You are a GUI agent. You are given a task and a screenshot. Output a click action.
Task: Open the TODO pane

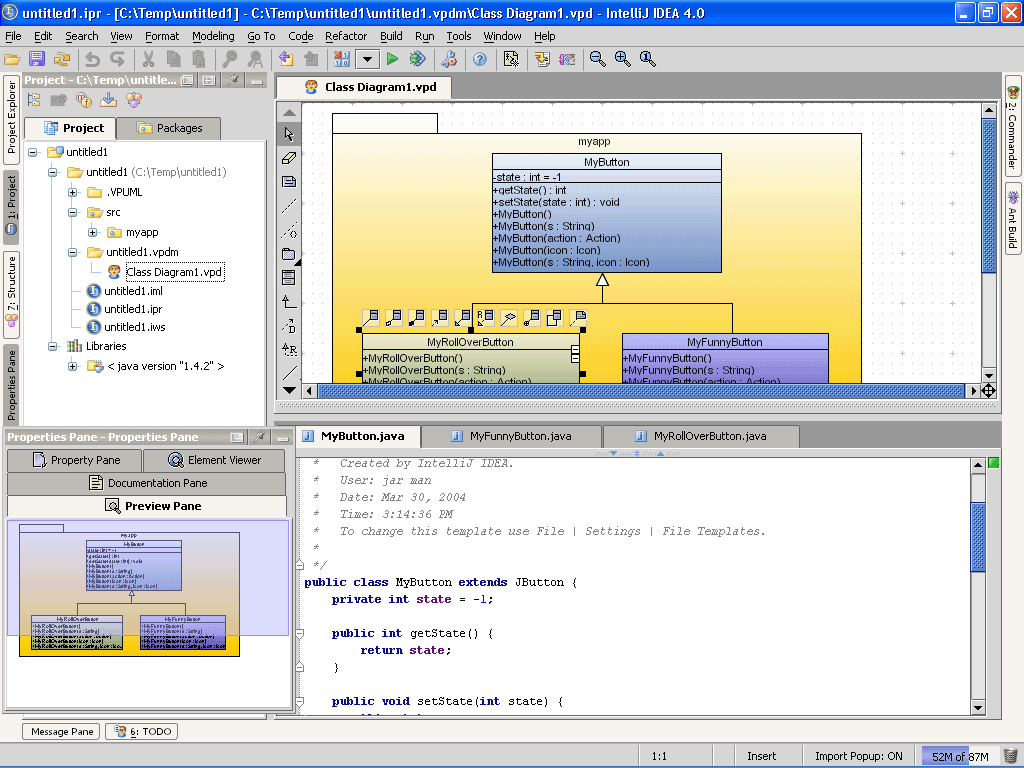141,731
